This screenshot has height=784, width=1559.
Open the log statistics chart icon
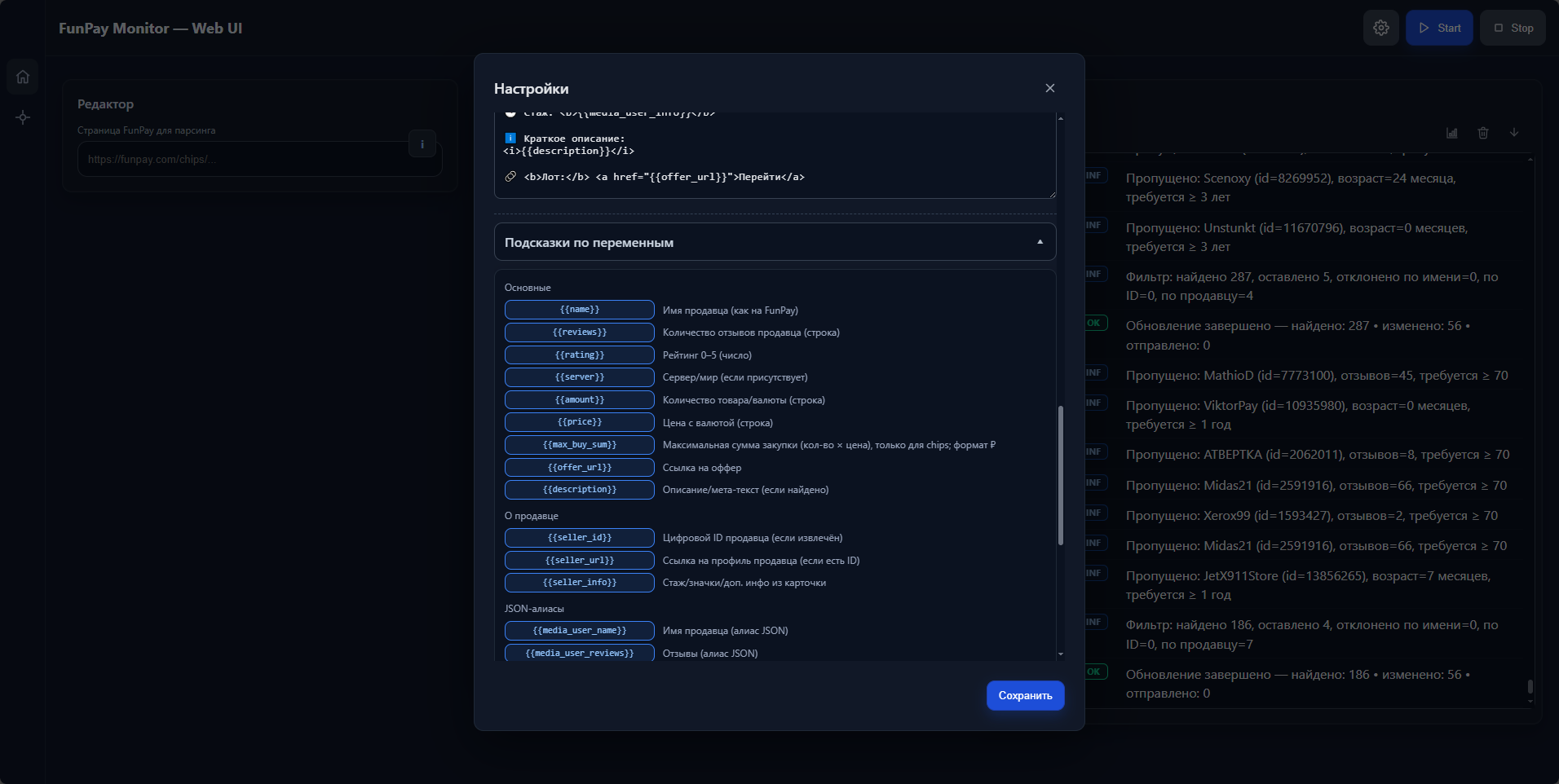click(1451, 133)
